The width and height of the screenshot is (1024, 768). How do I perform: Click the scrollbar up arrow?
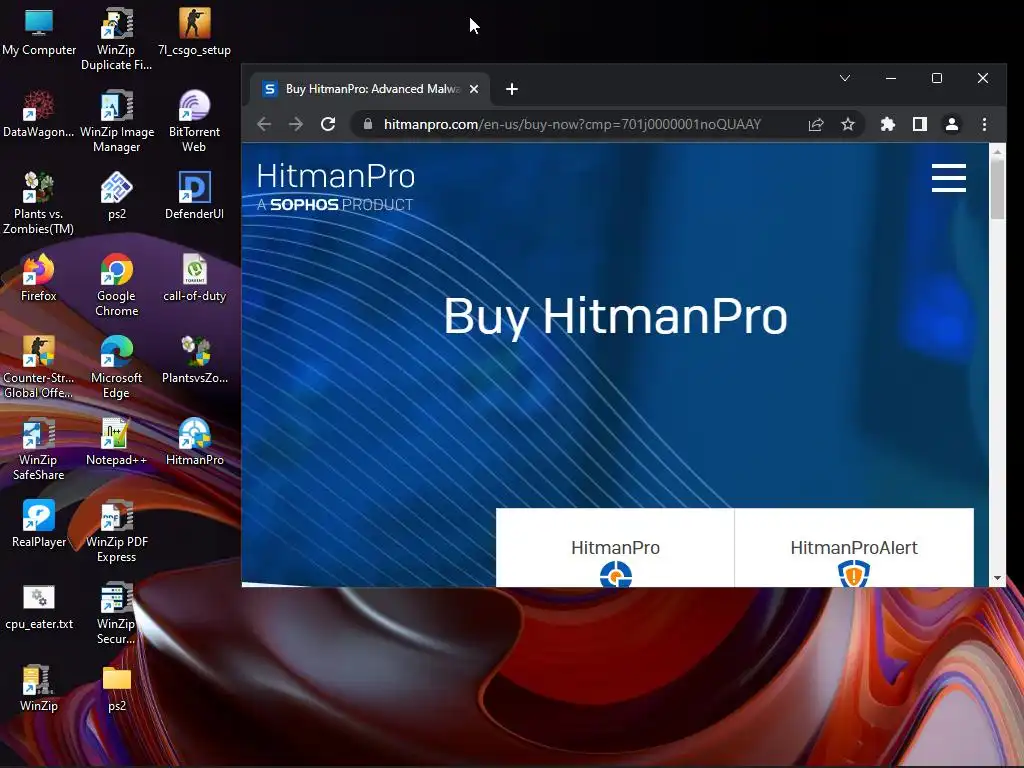pos(997,151)
